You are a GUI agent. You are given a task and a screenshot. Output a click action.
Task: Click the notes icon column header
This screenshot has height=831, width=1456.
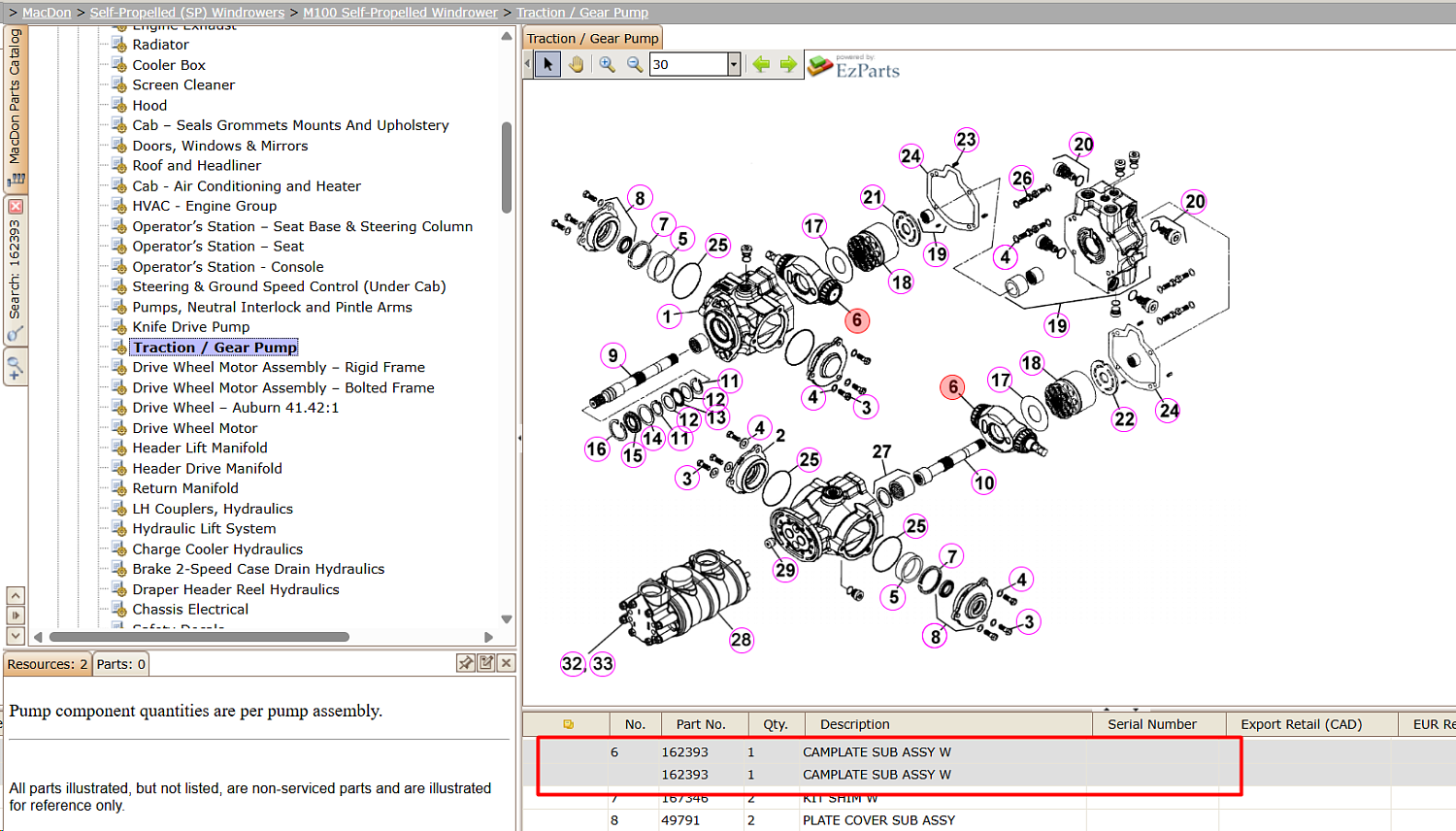[568, 724]
